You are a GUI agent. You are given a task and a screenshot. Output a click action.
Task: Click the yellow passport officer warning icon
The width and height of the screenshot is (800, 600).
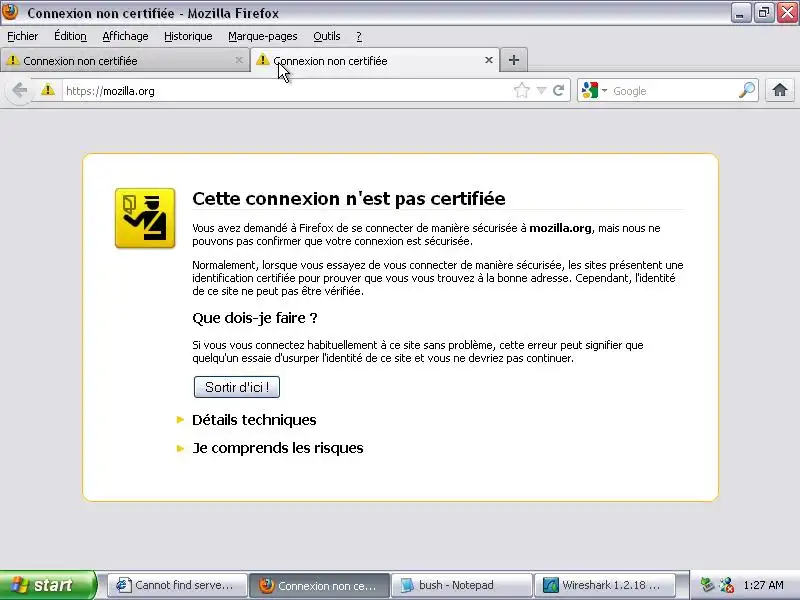(145, 218)
